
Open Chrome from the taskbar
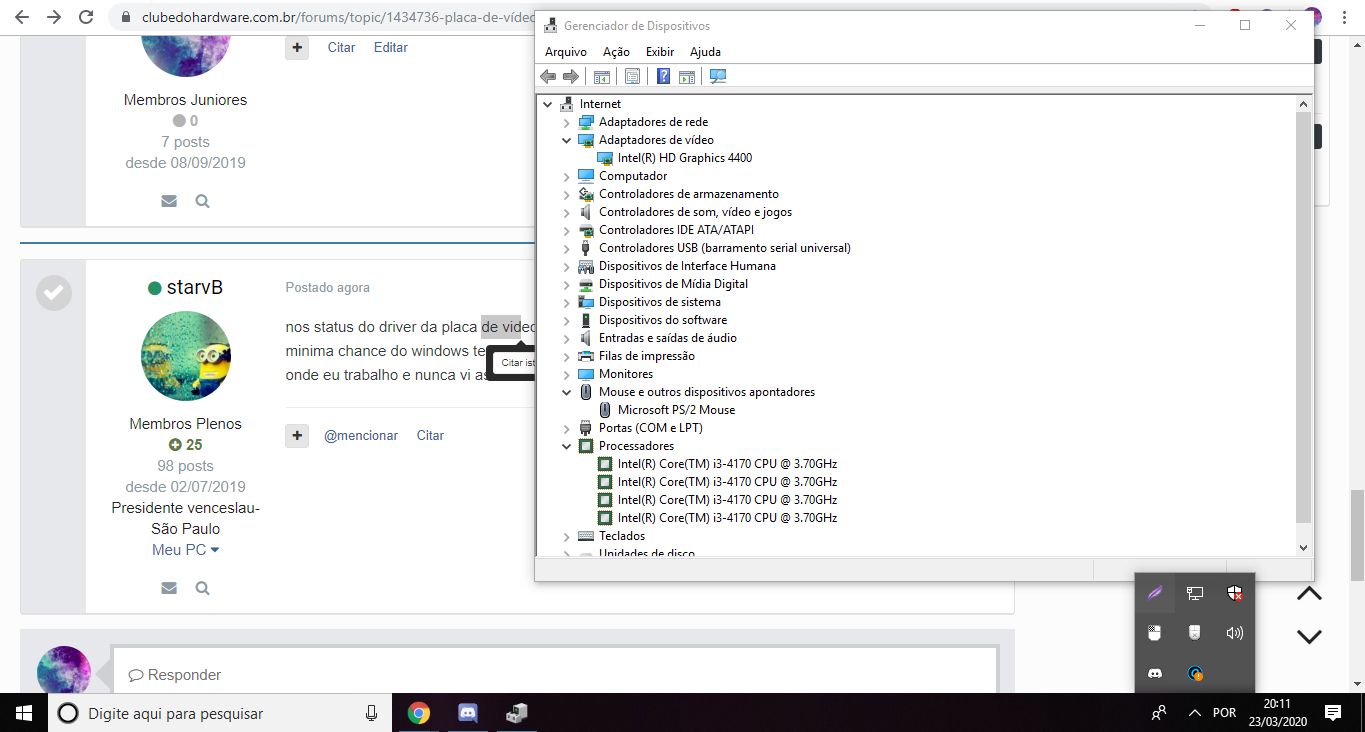pyautogui.click(x=419, y=713)
